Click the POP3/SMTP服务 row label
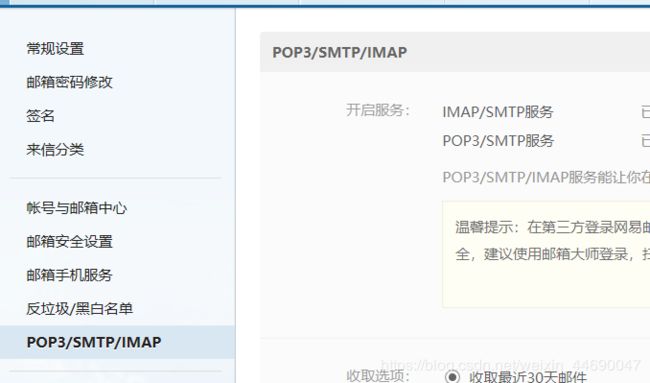650x383 pixels. (498, 141)
